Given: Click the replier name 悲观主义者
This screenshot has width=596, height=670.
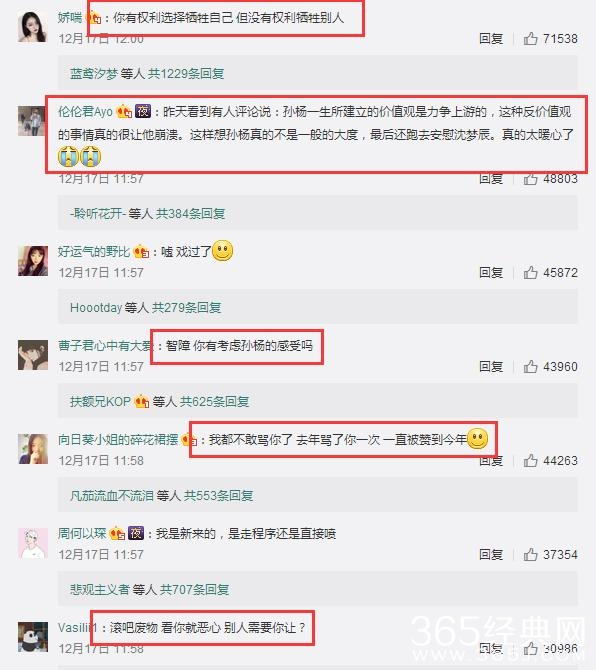Looking at the screenshot, I should pyautogui.click(x=100, y=589).
